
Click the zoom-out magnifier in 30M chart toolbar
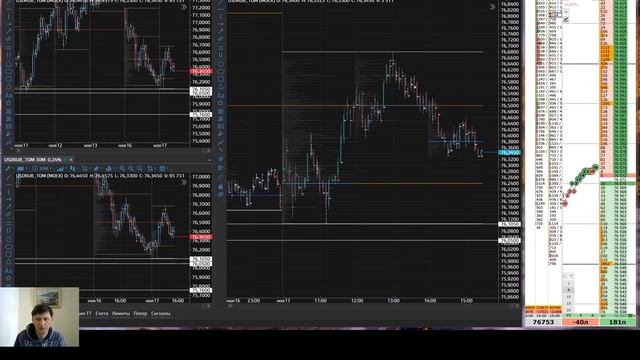click(131, 168)
